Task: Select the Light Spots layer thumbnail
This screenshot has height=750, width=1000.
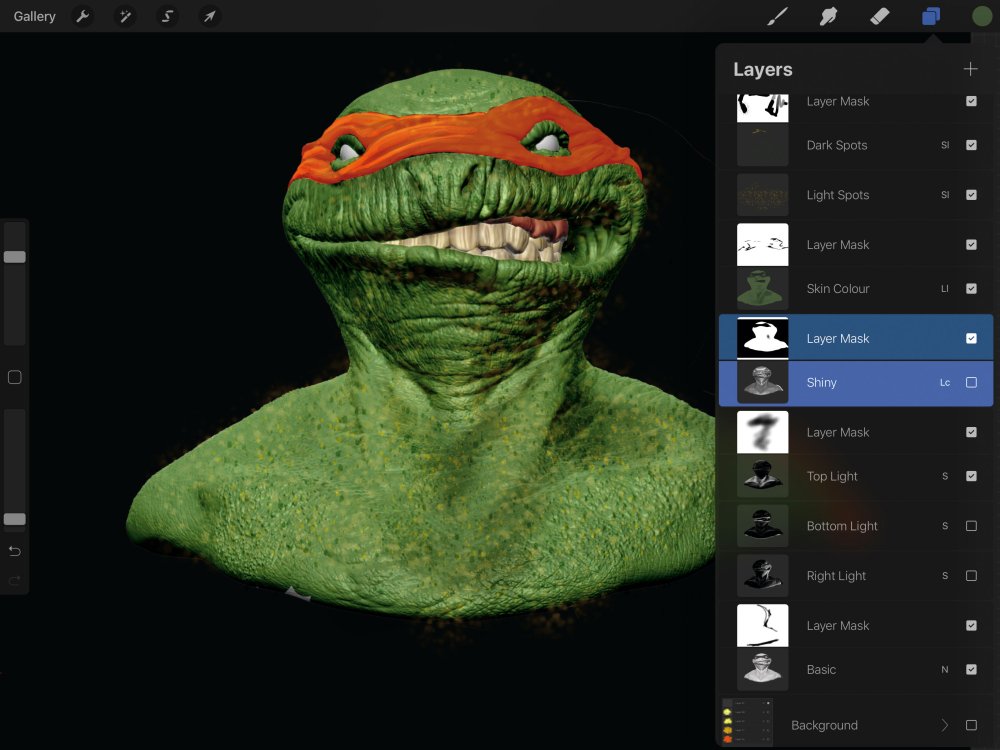Action: (763, 195)
